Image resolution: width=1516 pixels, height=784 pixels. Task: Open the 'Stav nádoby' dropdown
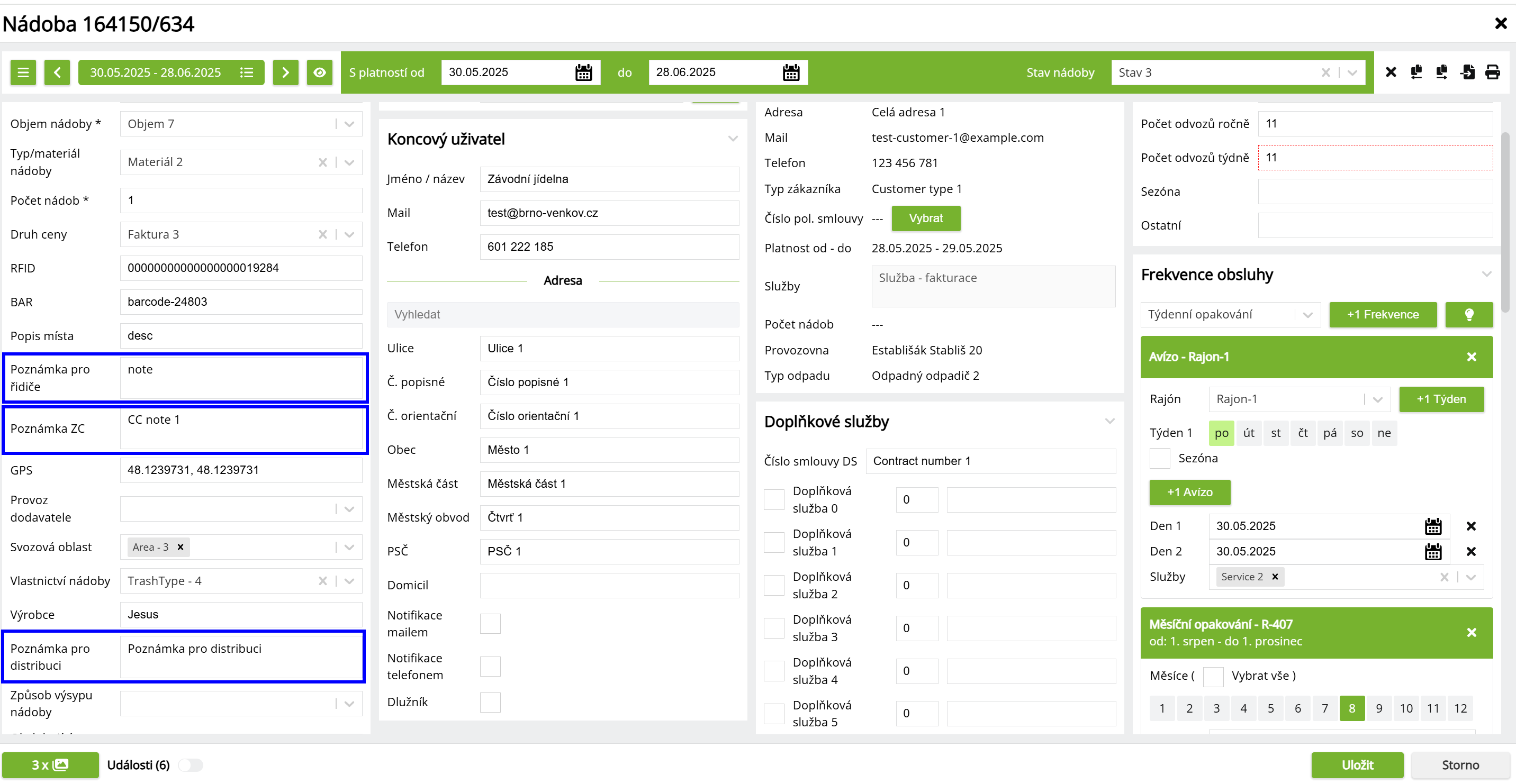coord(1352,72)
